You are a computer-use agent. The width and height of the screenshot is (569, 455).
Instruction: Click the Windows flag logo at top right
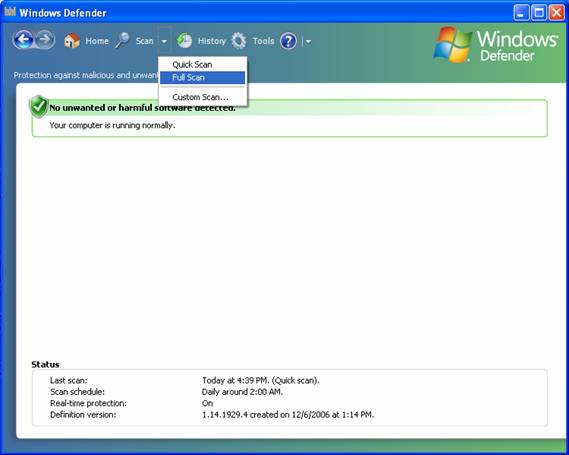453,44
